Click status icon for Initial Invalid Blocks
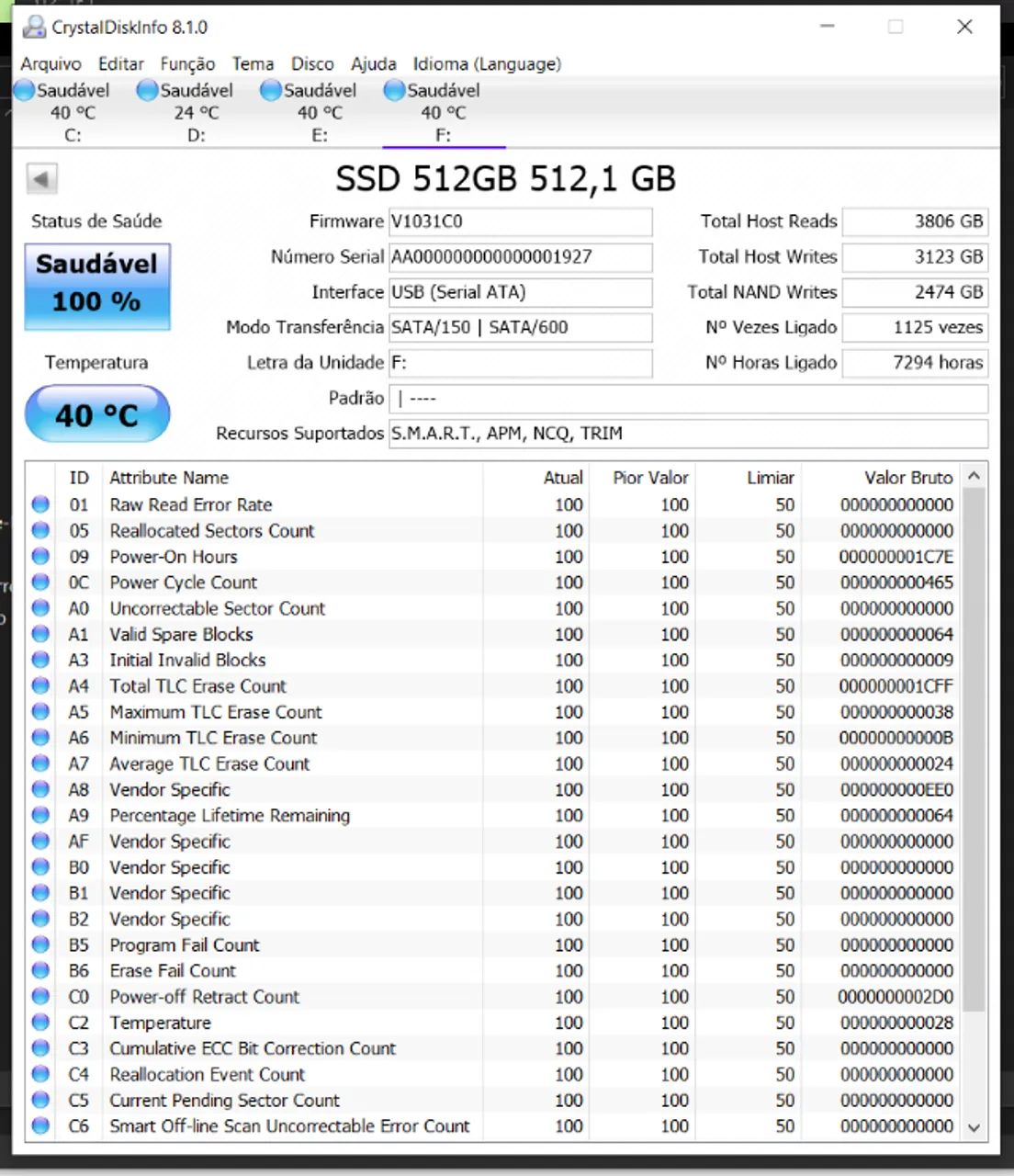The image size is (1014, 1176). pos(40,660)
